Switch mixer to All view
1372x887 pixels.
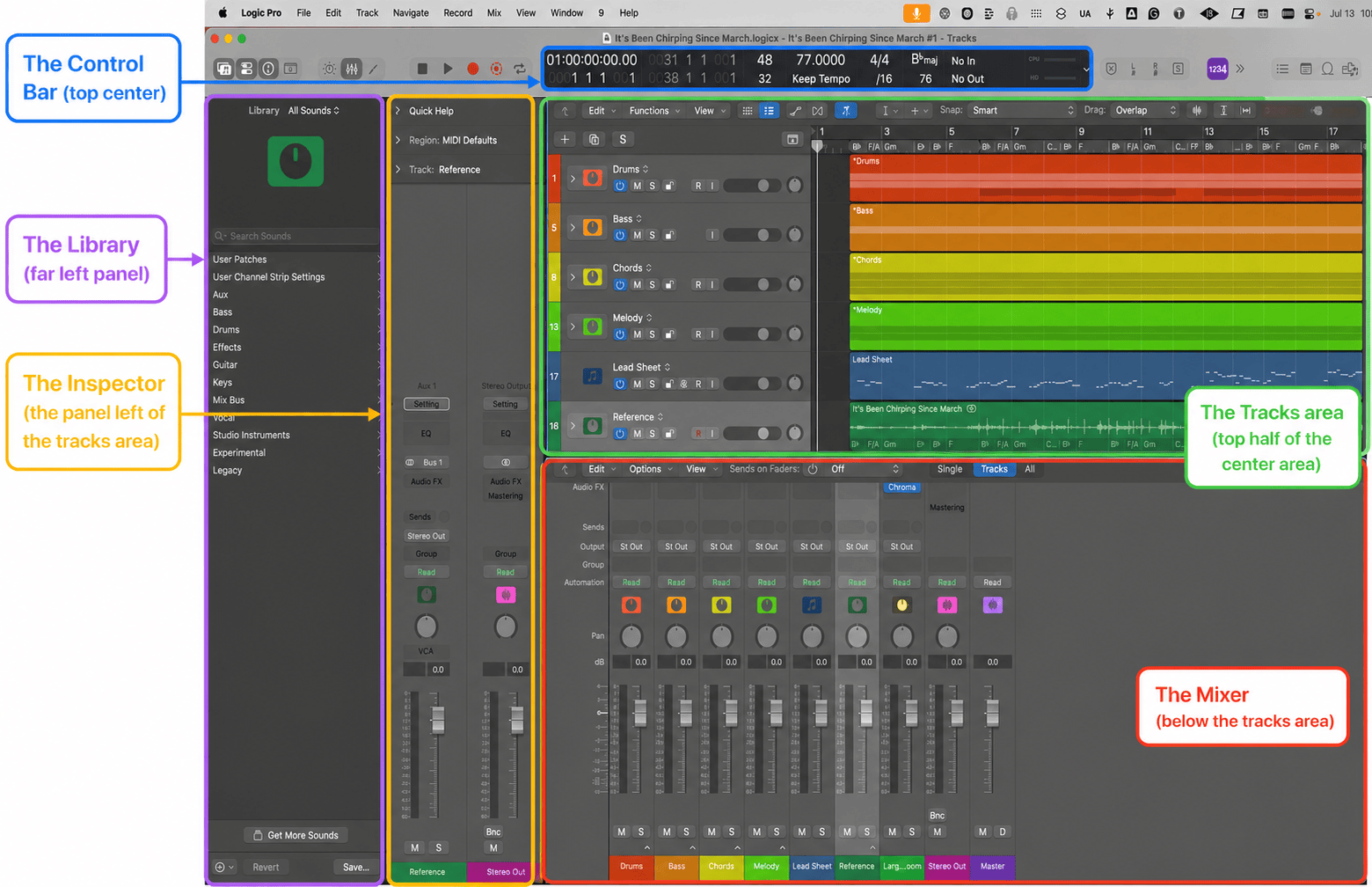(x=1030, y=469)
